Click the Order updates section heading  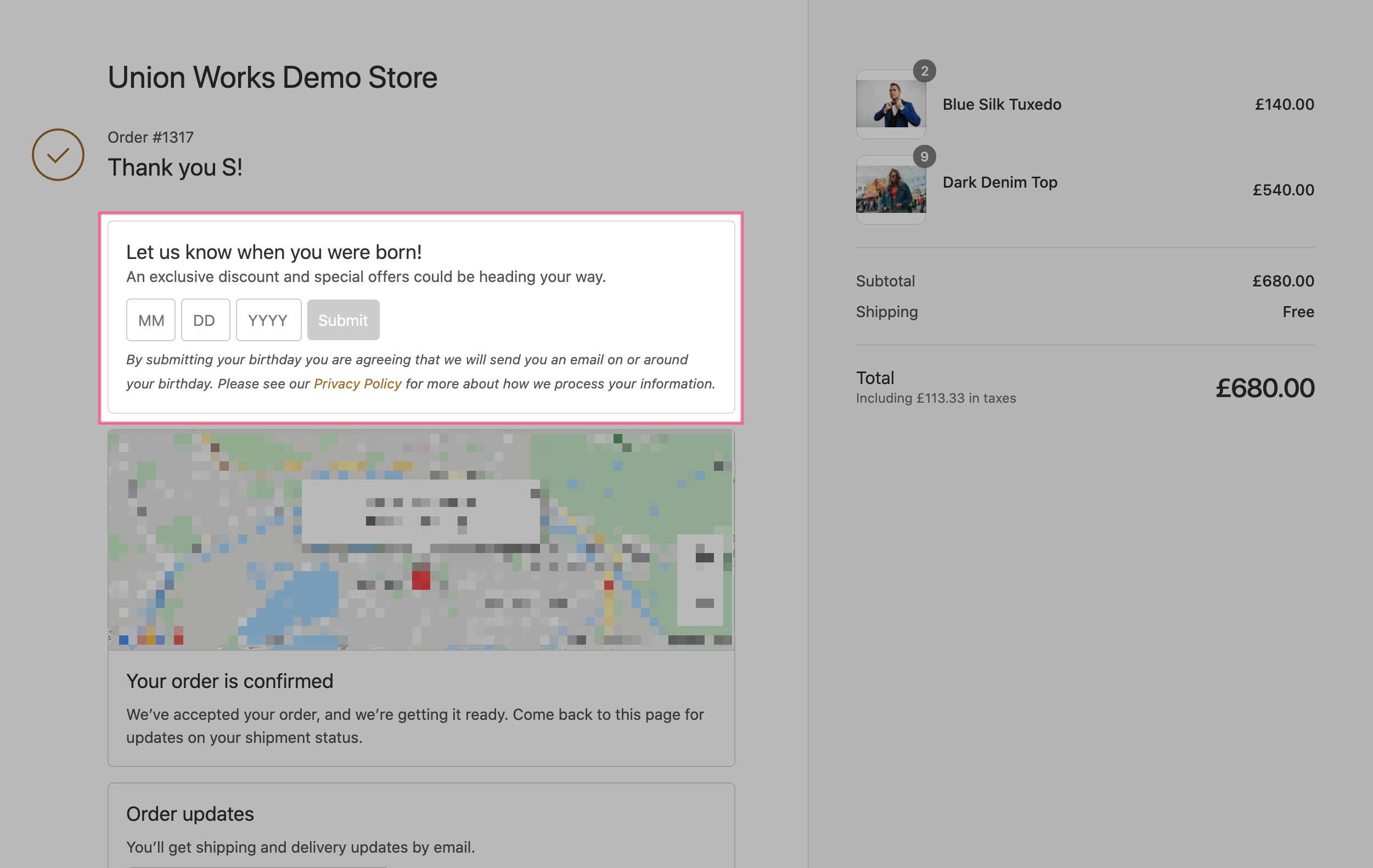[x=190, y=814]
